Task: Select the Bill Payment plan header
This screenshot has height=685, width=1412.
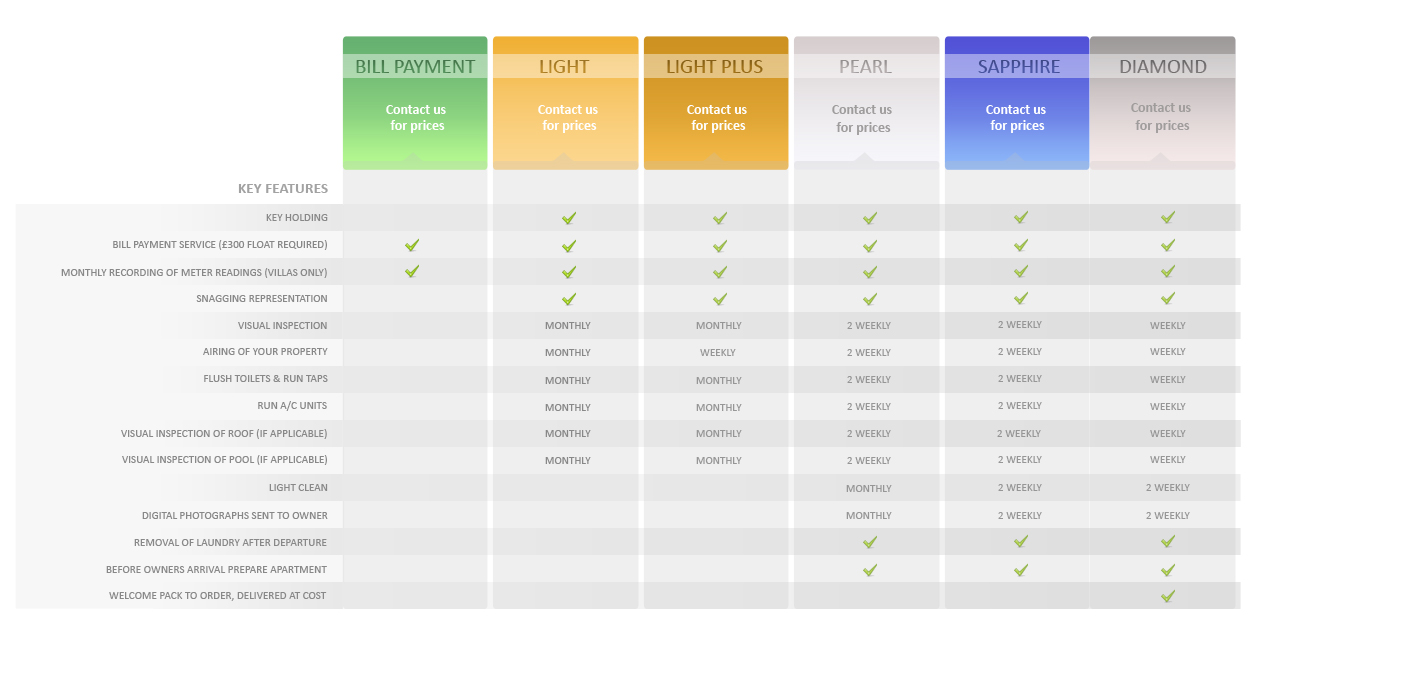Action: pyautogui.click(x=415, y=67)
